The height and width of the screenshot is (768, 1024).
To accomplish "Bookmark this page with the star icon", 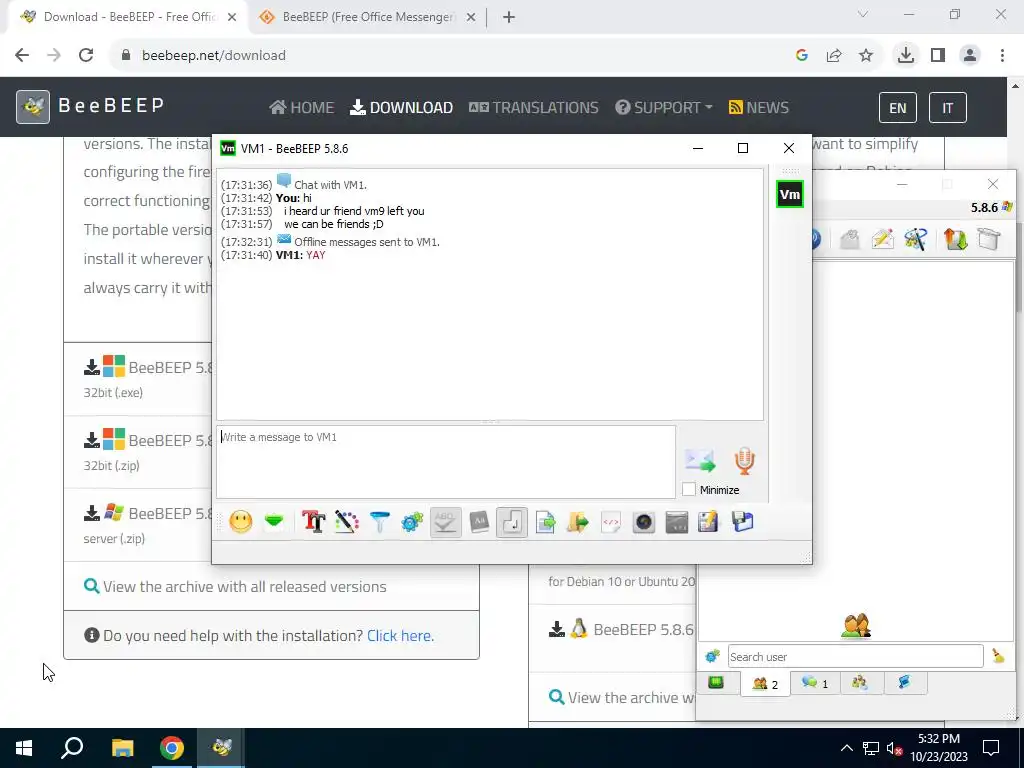I will pos(866,56).
